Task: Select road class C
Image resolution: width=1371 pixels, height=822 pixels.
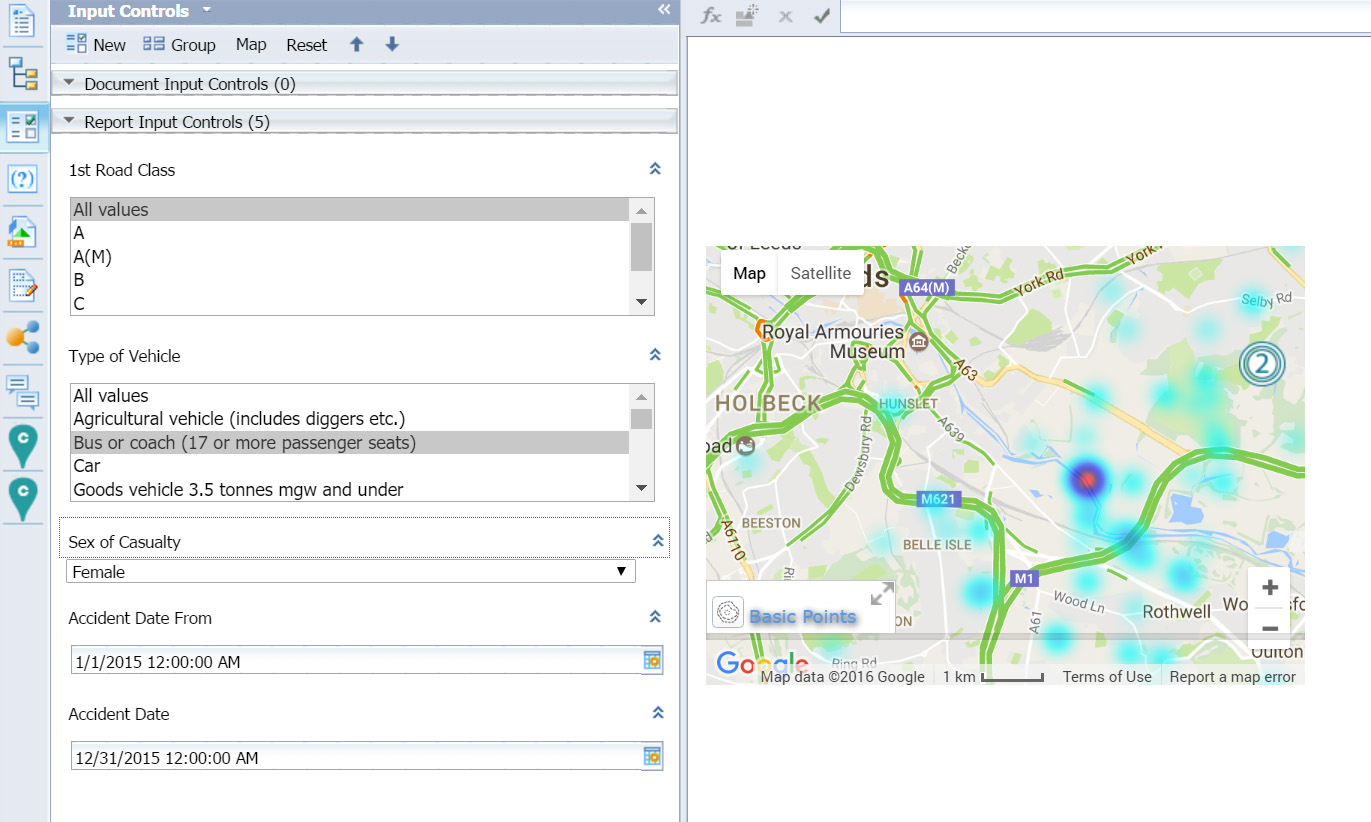Action: click(350, 303)
